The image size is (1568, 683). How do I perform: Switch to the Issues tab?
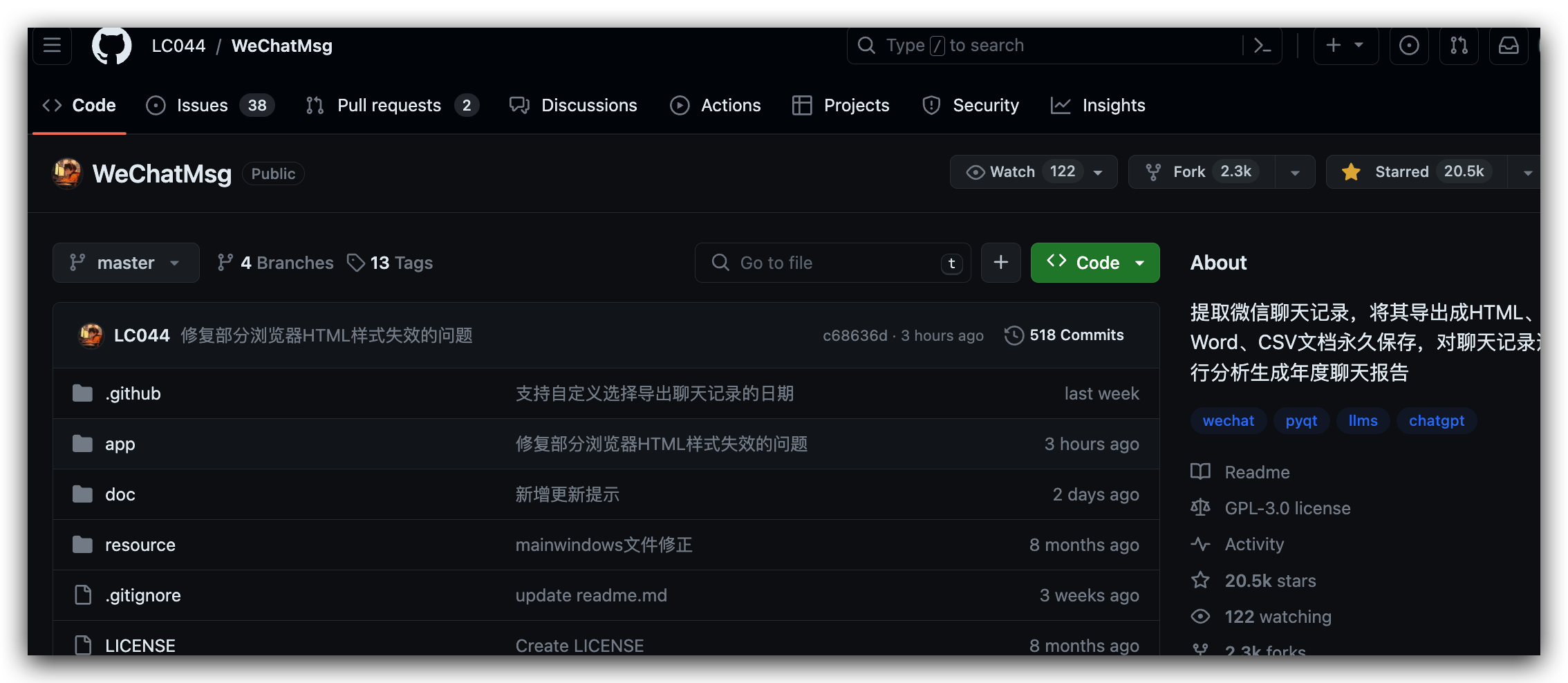pyautogui.click(x=211, y=105)
